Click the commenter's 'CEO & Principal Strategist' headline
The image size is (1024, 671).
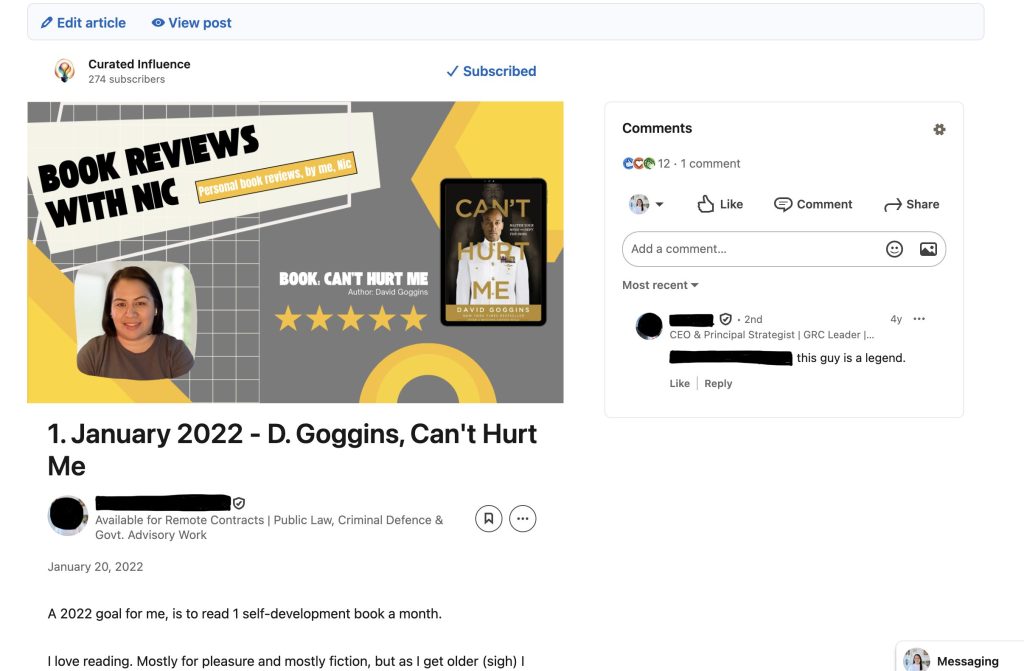(x=771, y=335)
